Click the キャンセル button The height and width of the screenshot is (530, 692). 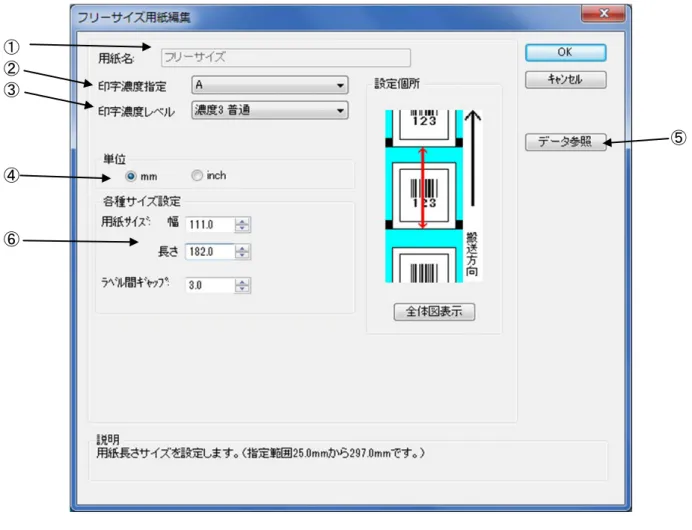click(565, 80)
